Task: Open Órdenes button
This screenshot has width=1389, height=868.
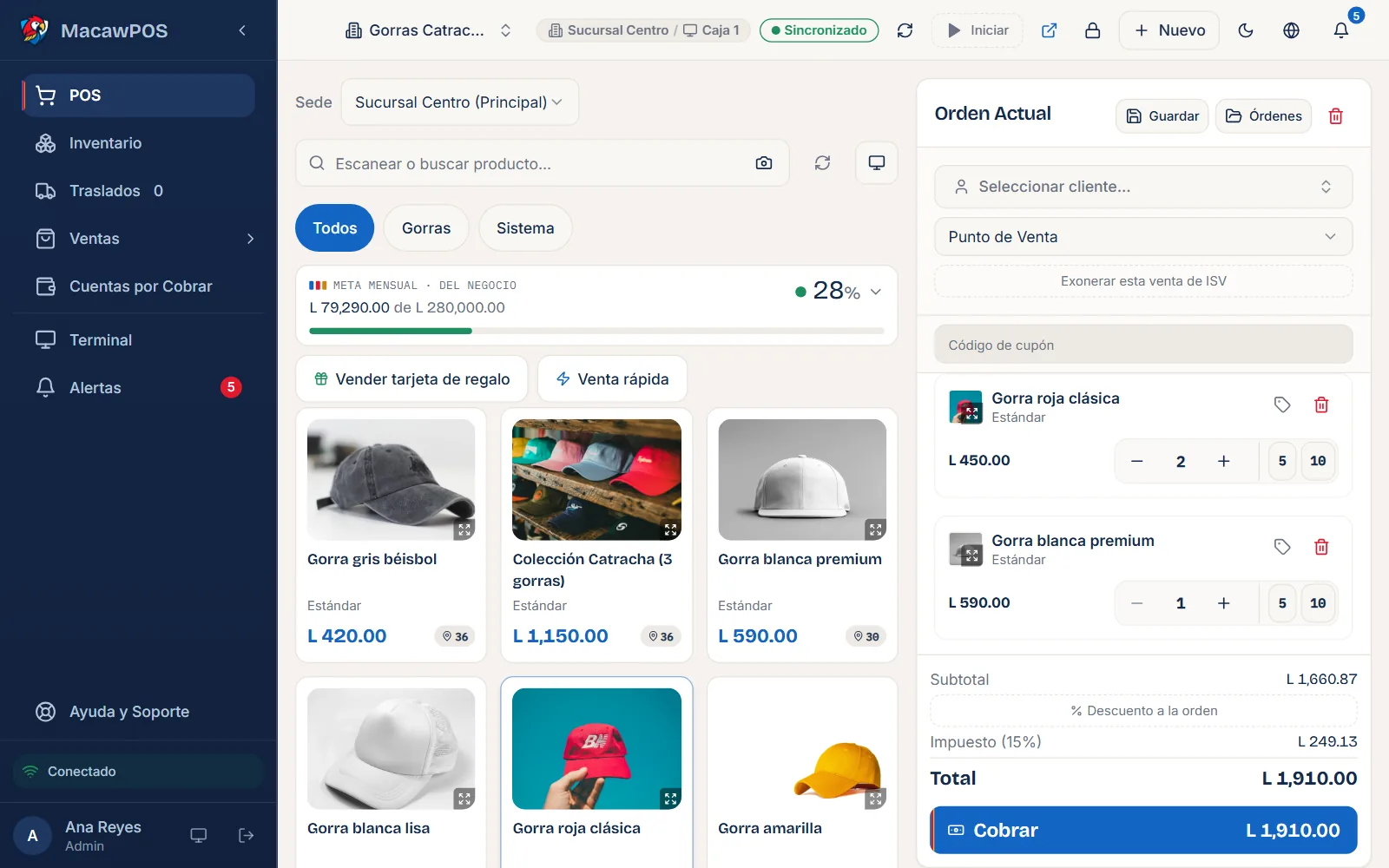Action: click(1263, 116)
